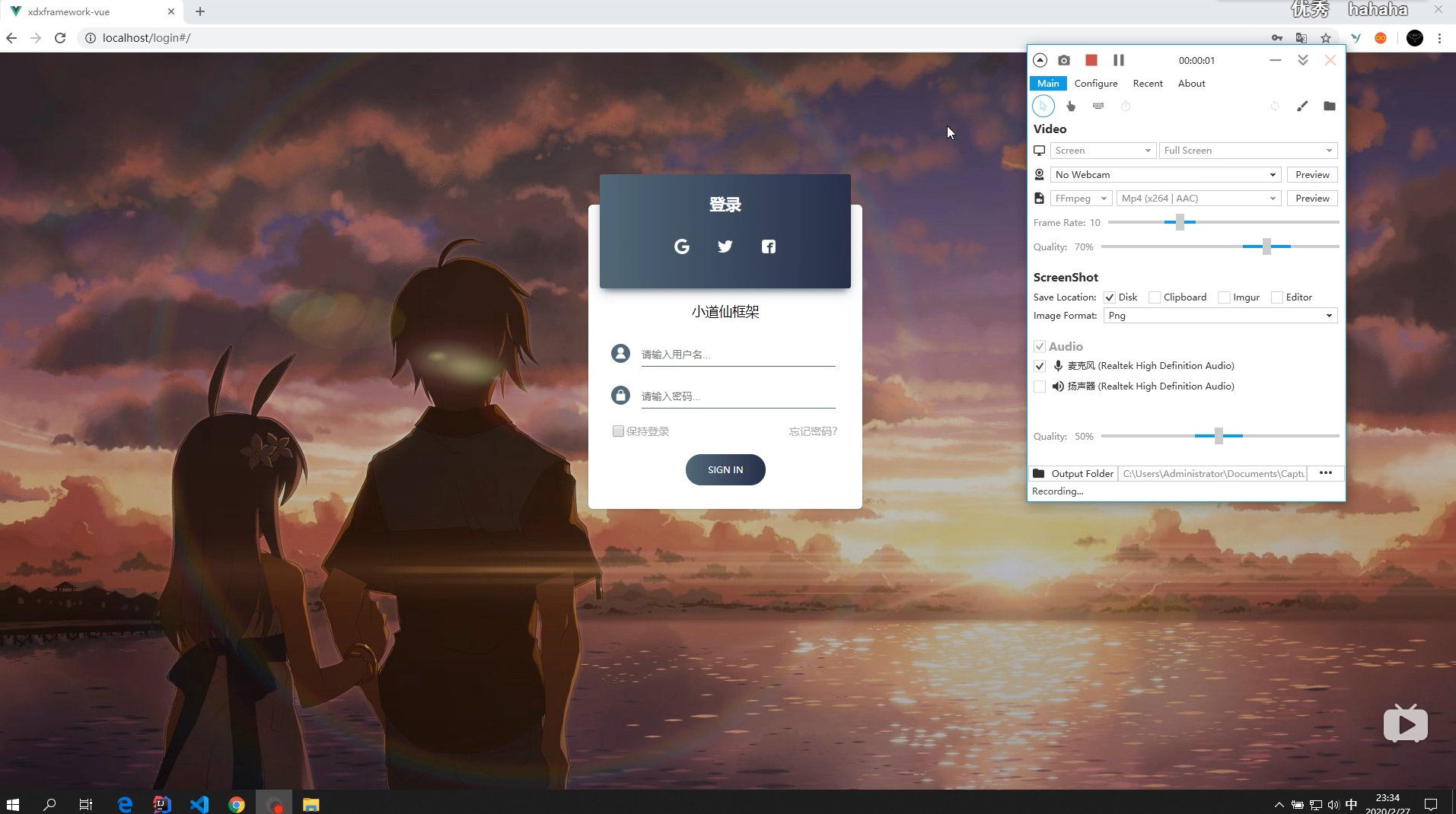Reload the page in the browser
This screenshot has width=1456, height=814.
click(x=60, y=38)
